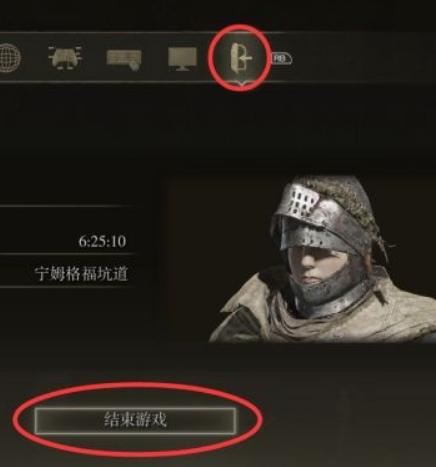This screenshot has width=436, height=467.
Task: Select the exit door icon tab
Action: tap(241, 58)
